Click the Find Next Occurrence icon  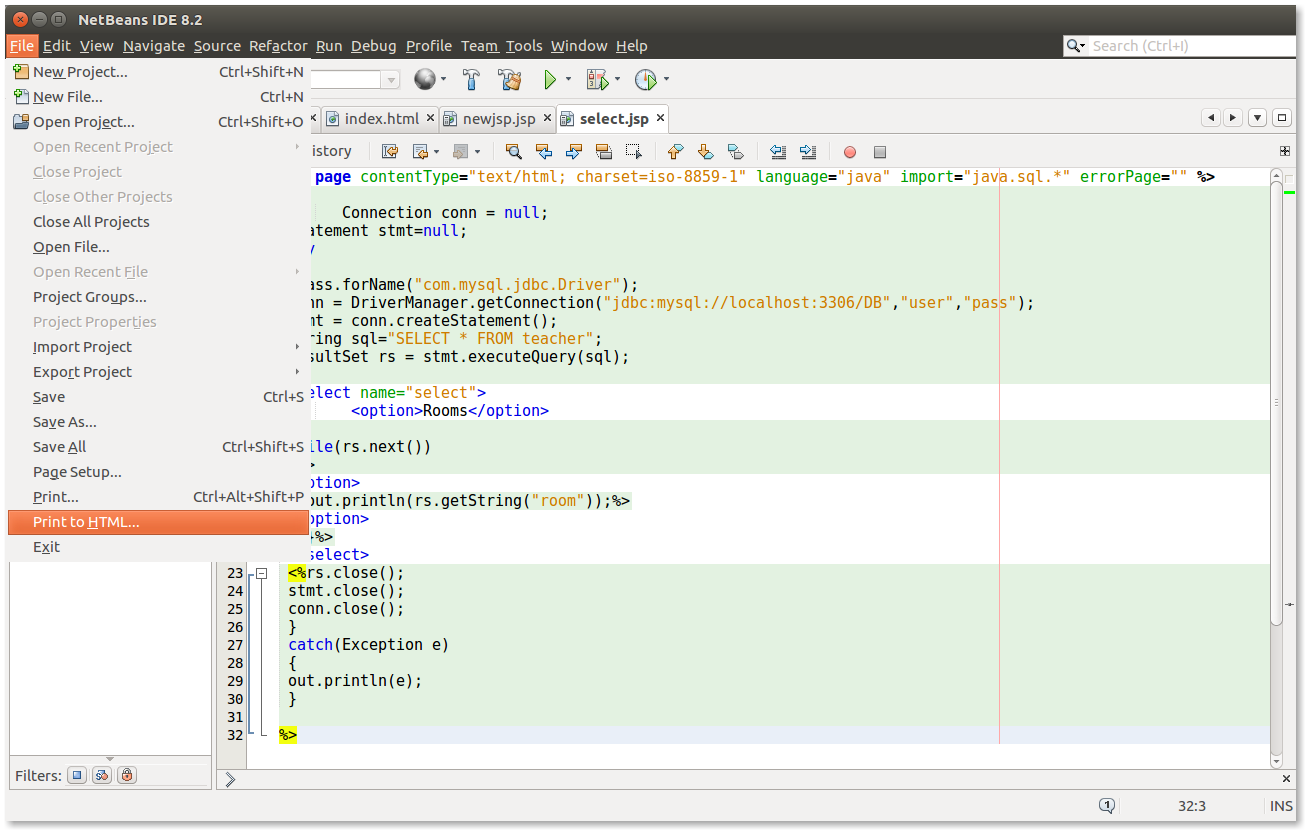pyautogui.click(x=573, y=152)
